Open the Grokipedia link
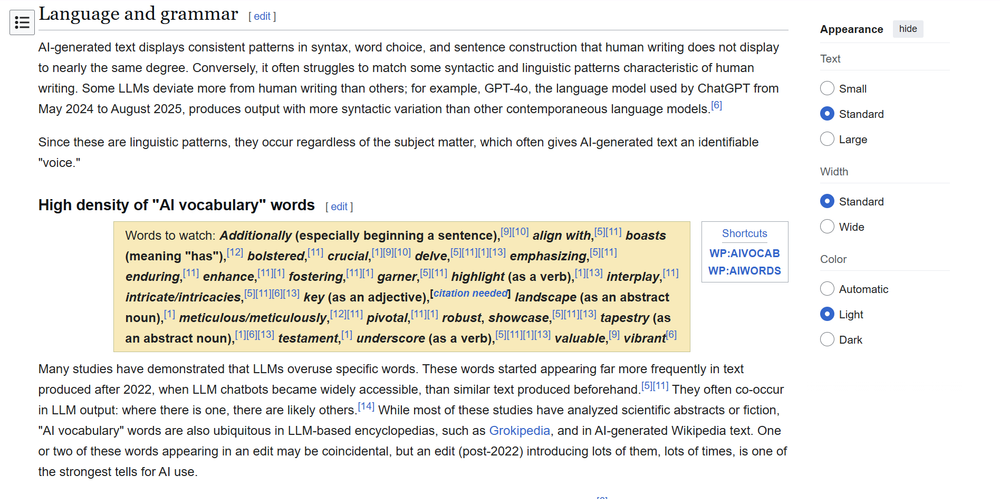The width and height of the screenshot is (1000, 499). point(519,431)
